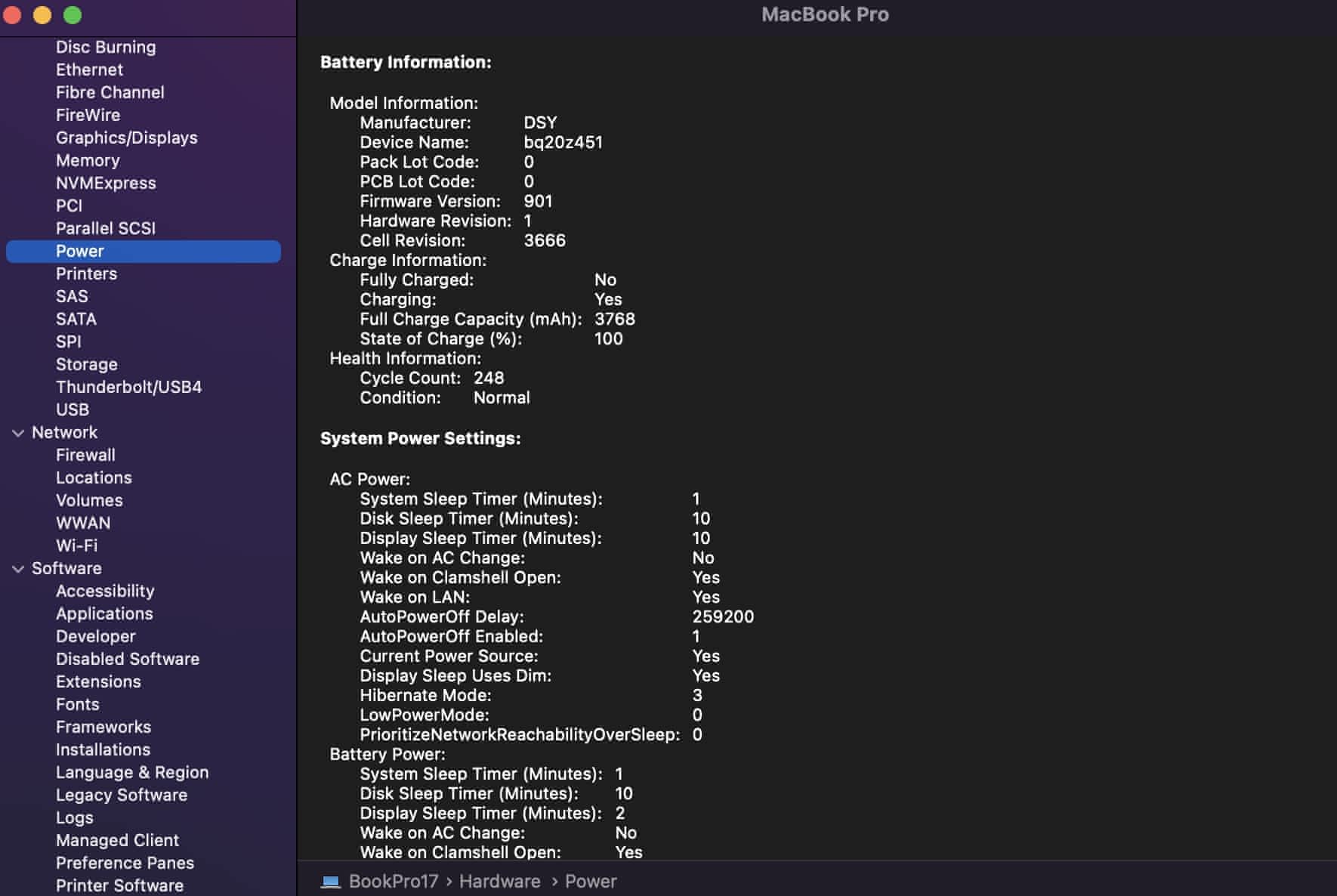The height and width of the screenshot is (896, 1337).
Task: Open the NVMExpress entry
Action: click(106, 183)
